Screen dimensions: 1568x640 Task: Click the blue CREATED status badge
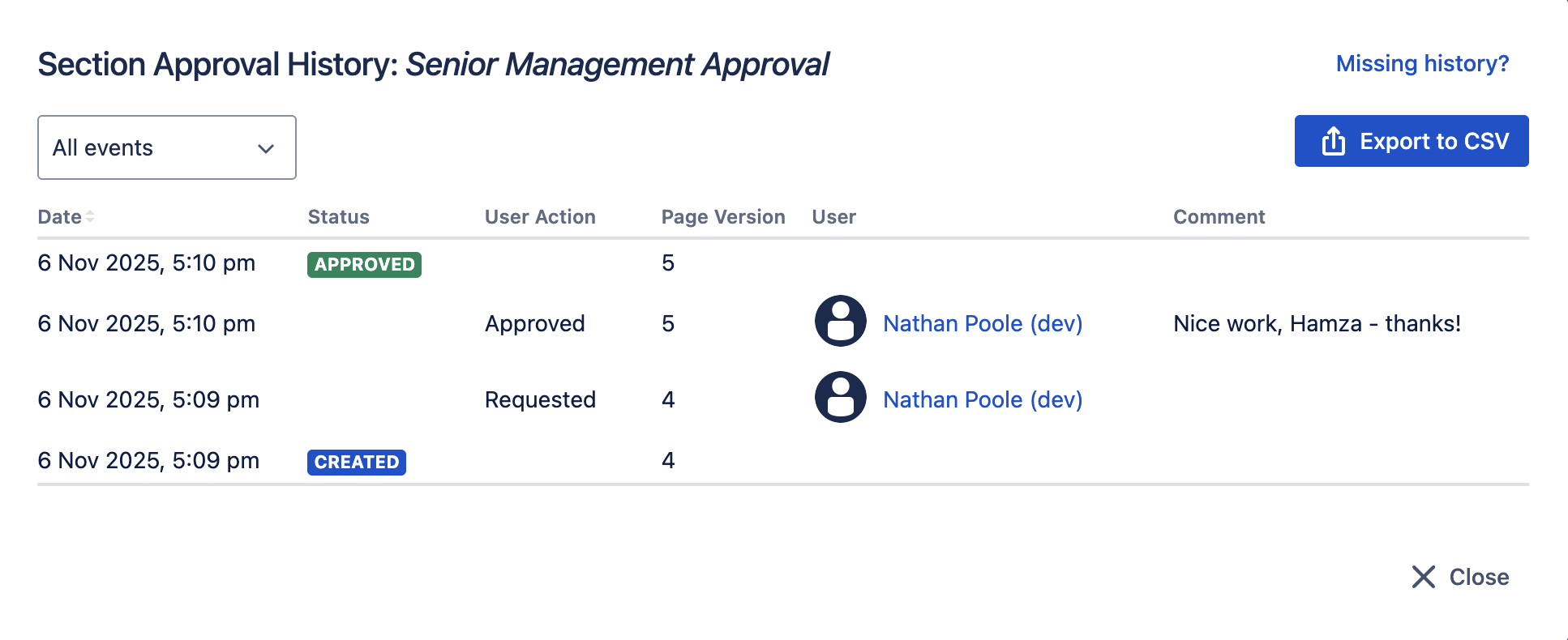(356, 462)
